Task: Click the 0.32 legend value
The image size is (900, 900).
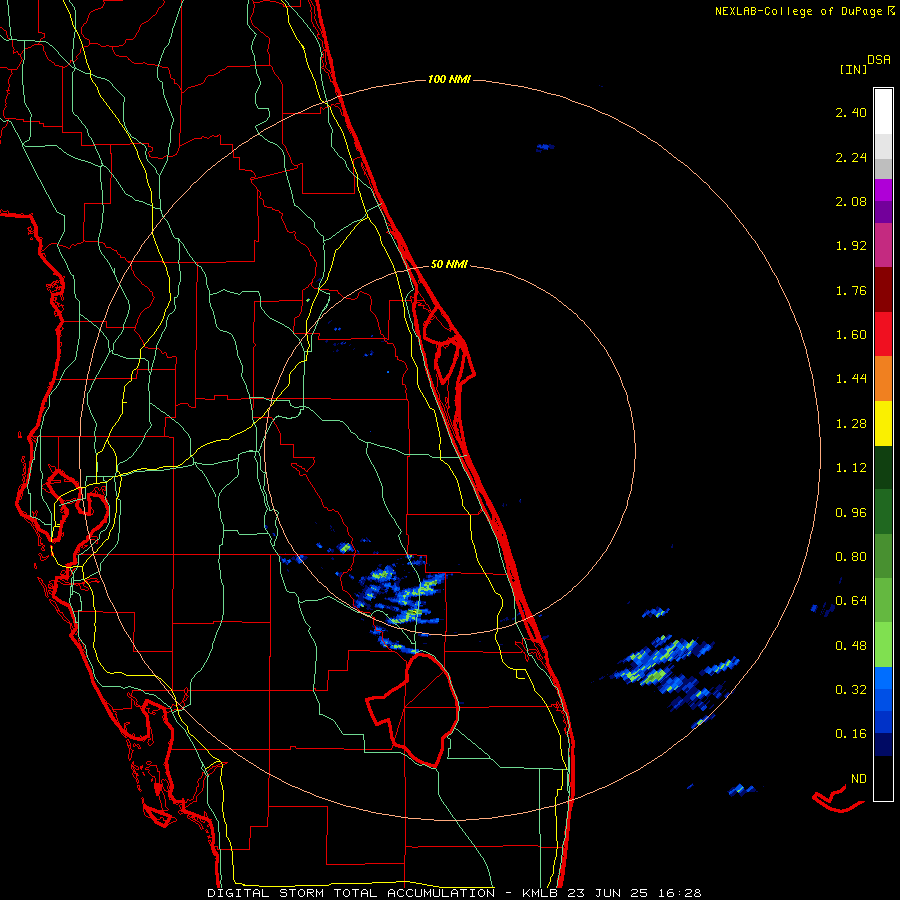Action: 851,690
